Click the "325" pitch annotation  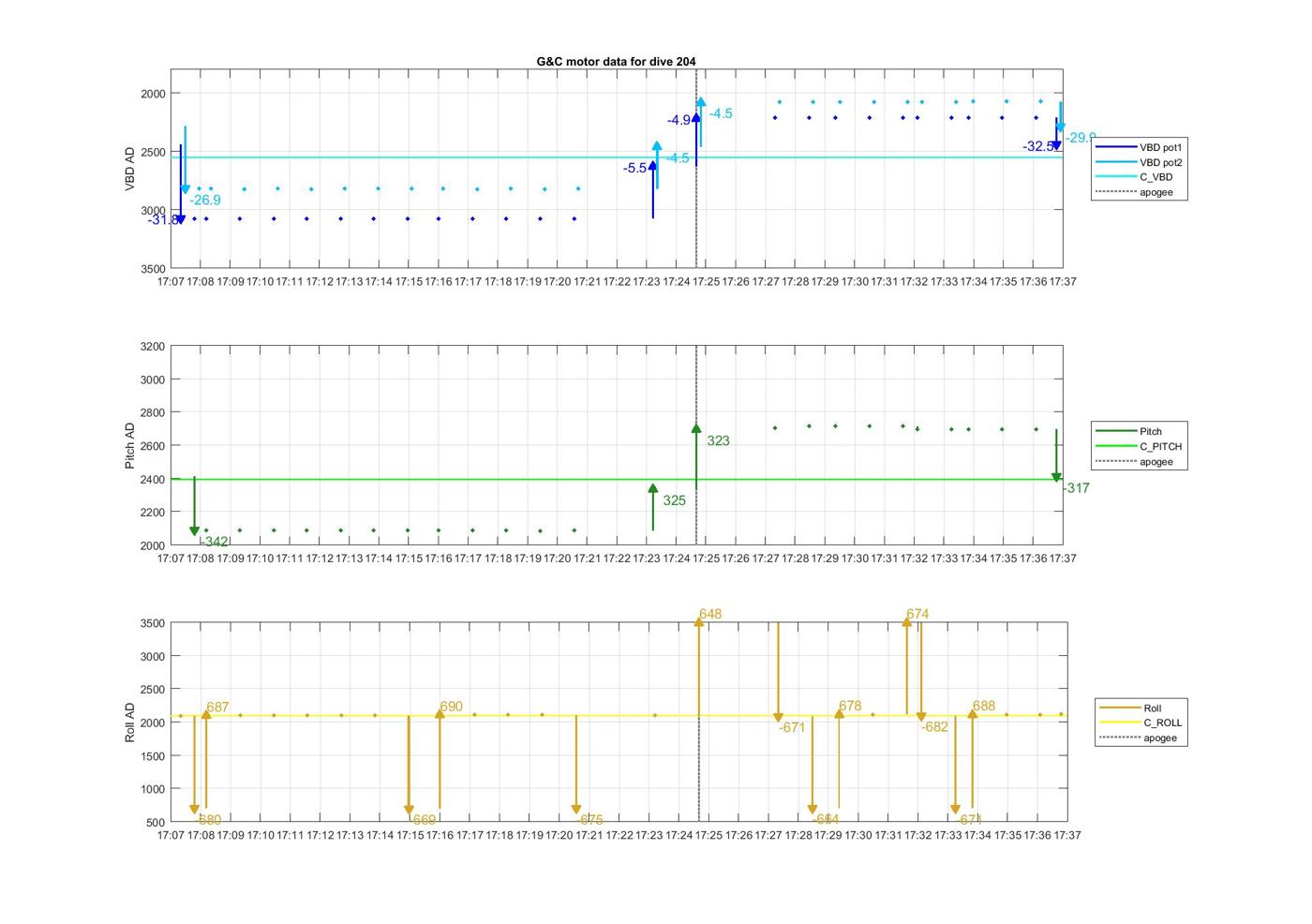(x=674, y=500)
